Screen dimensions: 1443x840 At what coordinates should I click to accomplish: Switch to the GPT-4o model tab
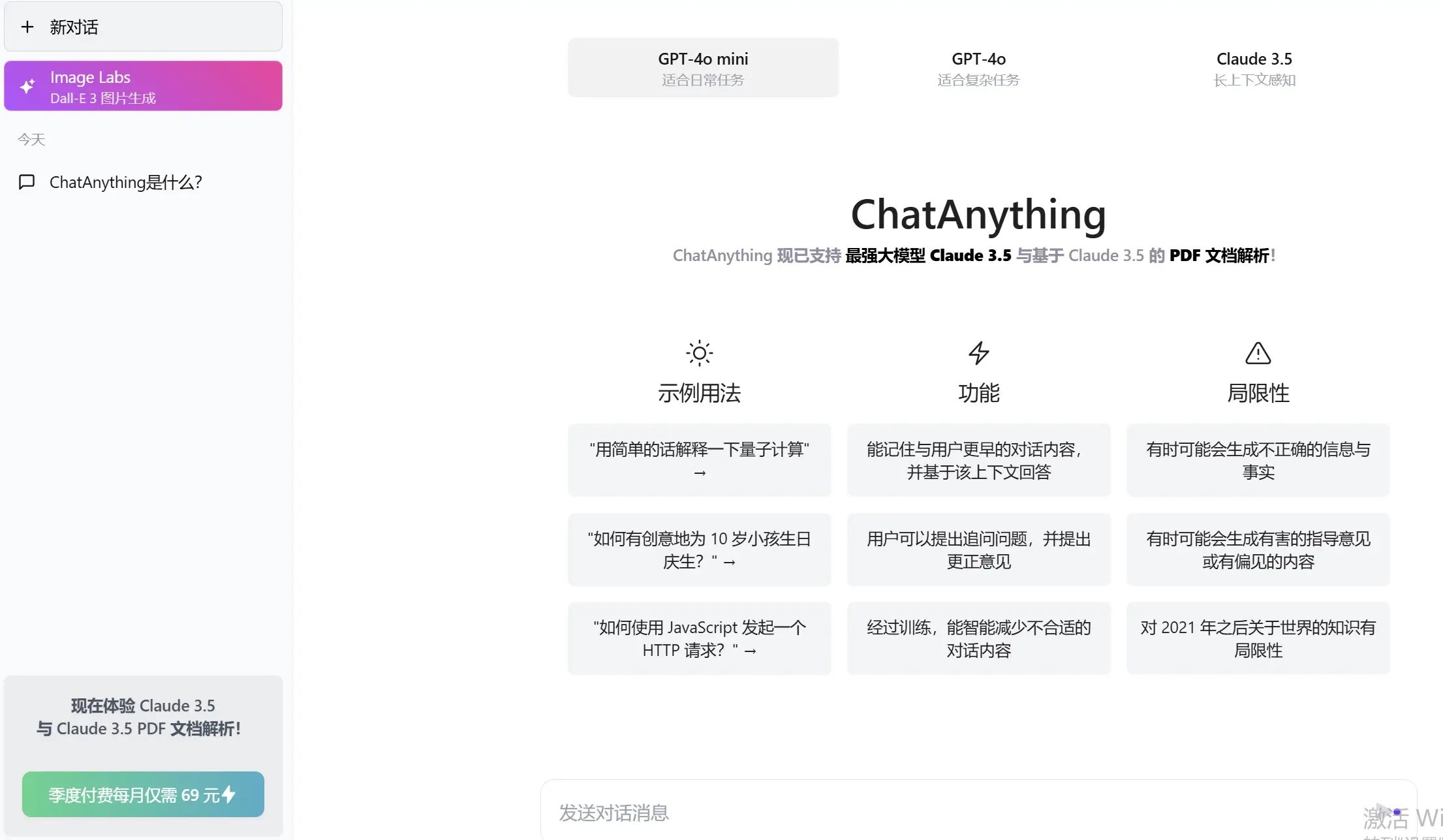[x=978, y=67]
